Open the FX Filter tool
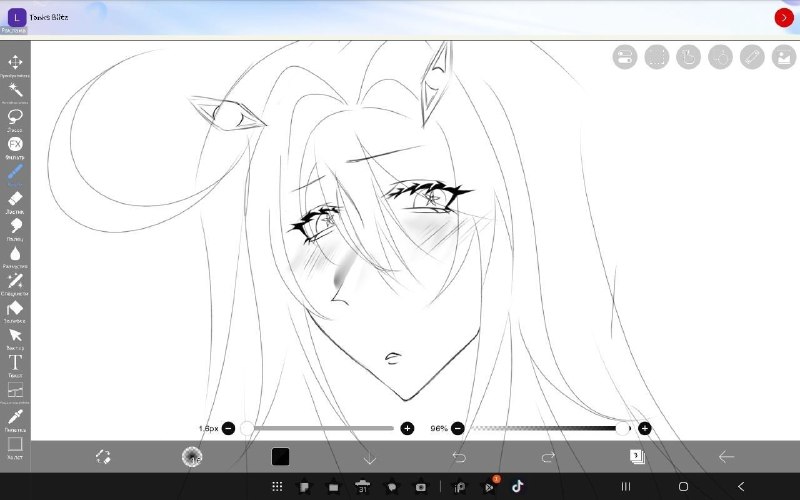 [15, 144]
